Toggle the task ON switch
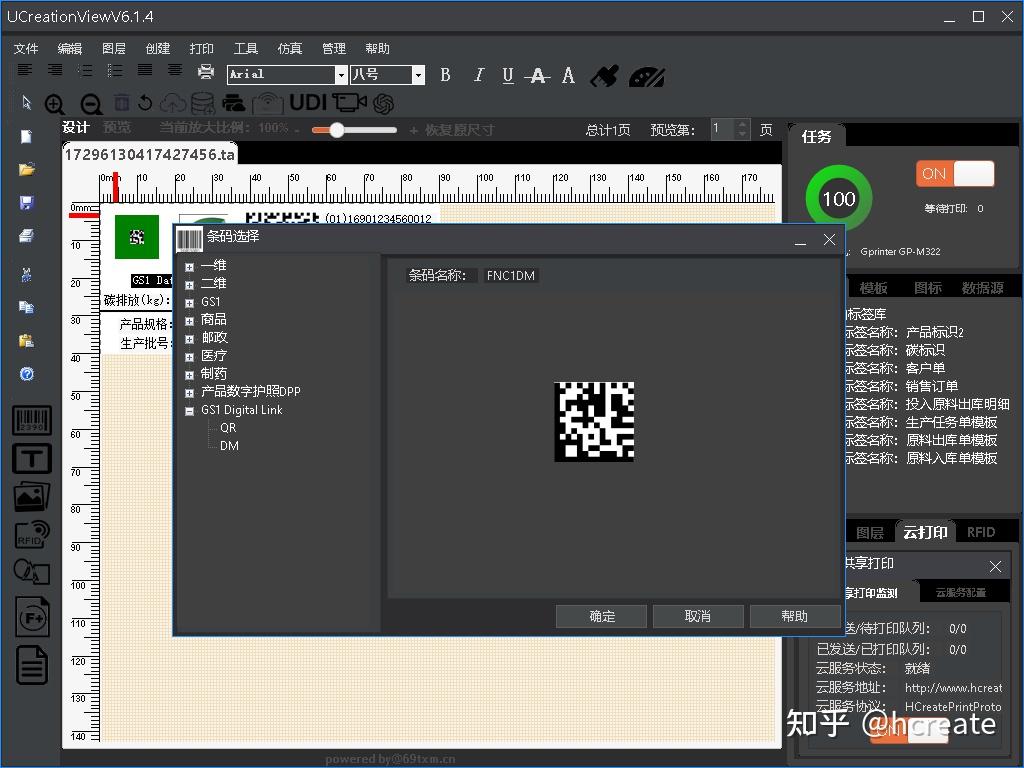 (x=954, y=174)
